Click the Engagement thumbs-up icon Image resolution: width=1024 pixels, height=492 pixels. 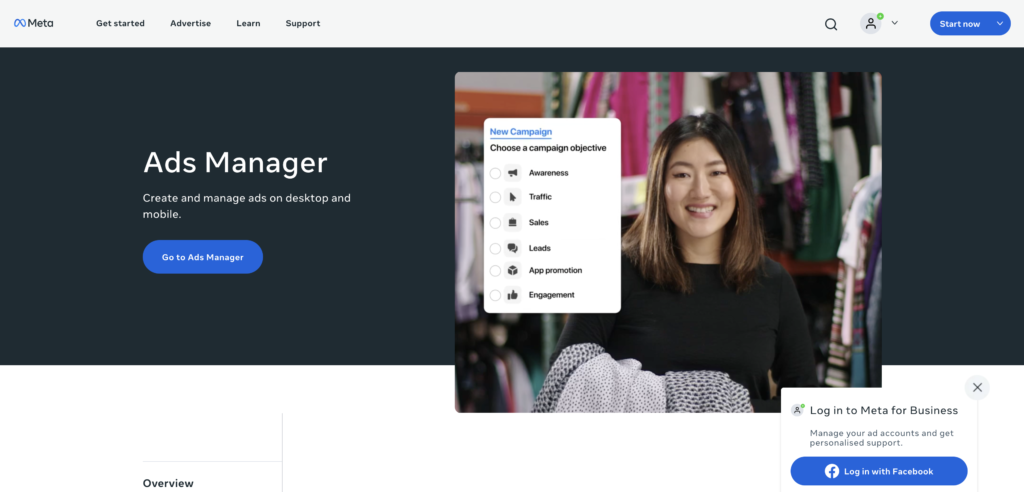coord(513,295)
